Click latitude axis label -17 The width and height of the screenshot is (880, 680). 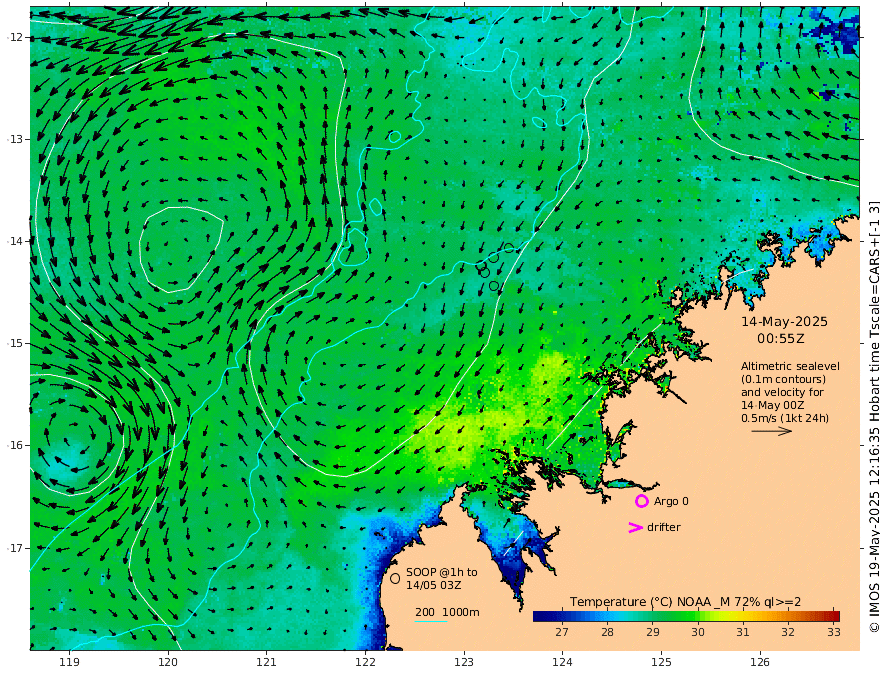15,548
